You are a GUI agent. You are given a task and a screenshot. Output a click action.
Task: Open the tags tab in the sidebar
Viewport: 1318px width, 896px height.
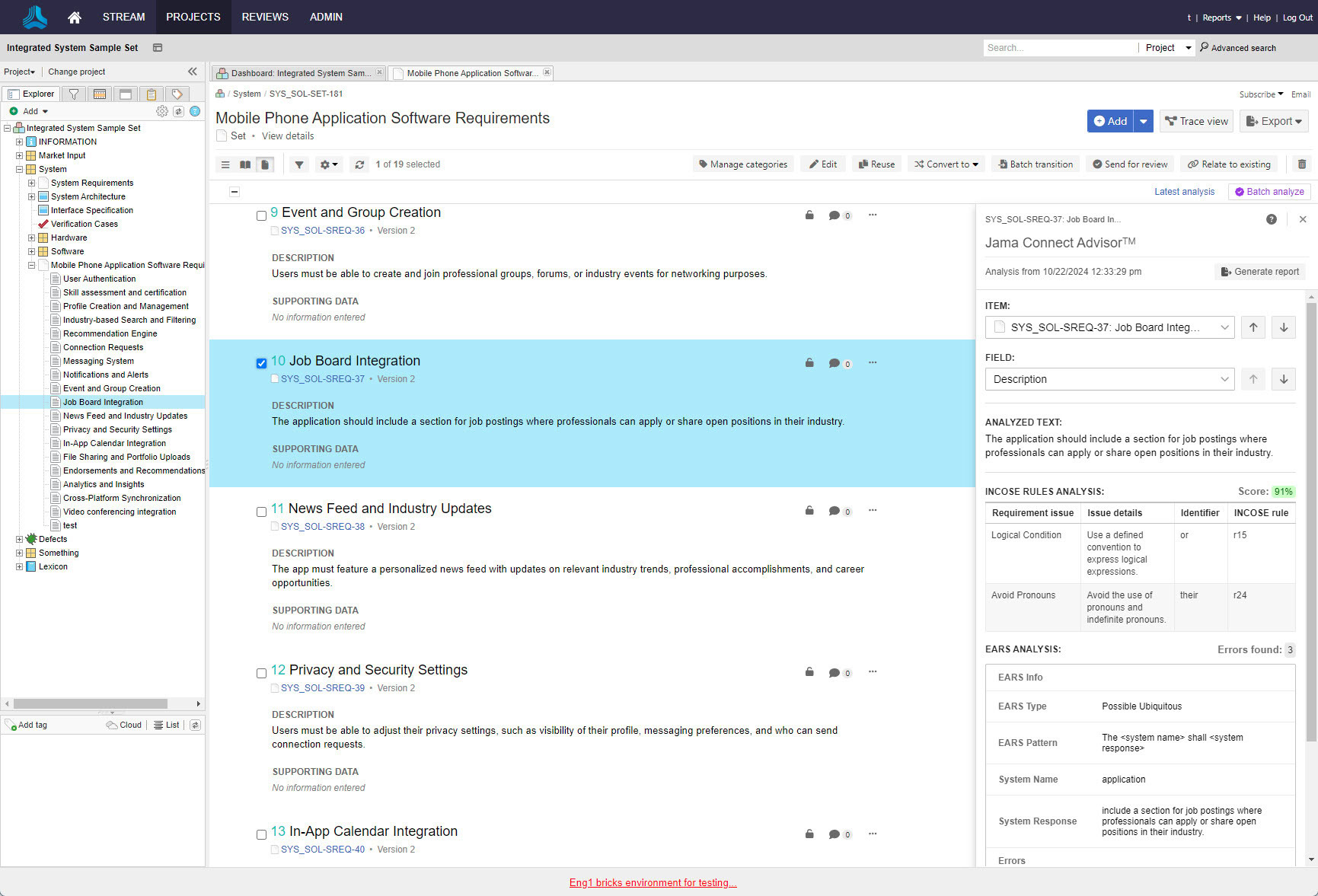[x=177, y=94]
